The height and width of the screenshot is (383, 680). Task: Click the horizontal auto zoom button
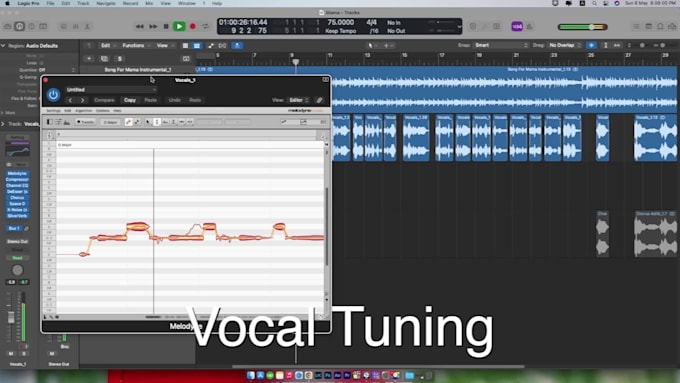(617, 45)
